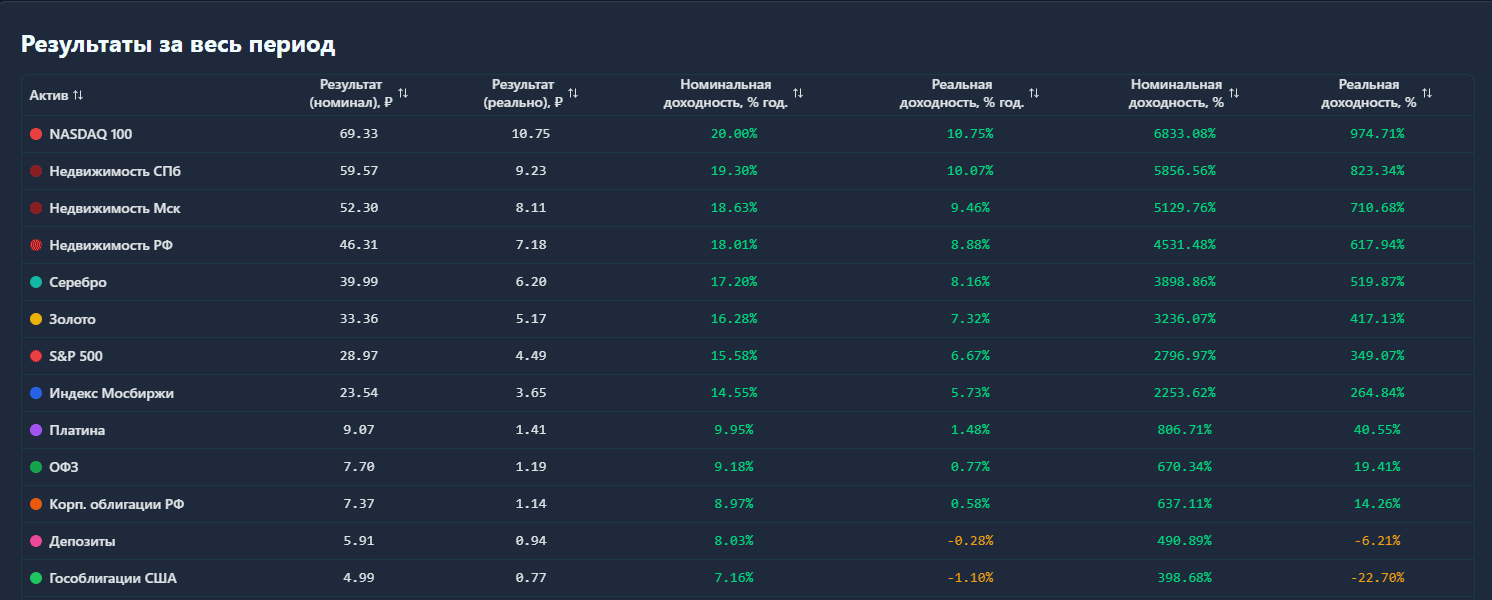
Task: Sort total Реальная доходность, % column icon
Action: tap(1427, 93)
